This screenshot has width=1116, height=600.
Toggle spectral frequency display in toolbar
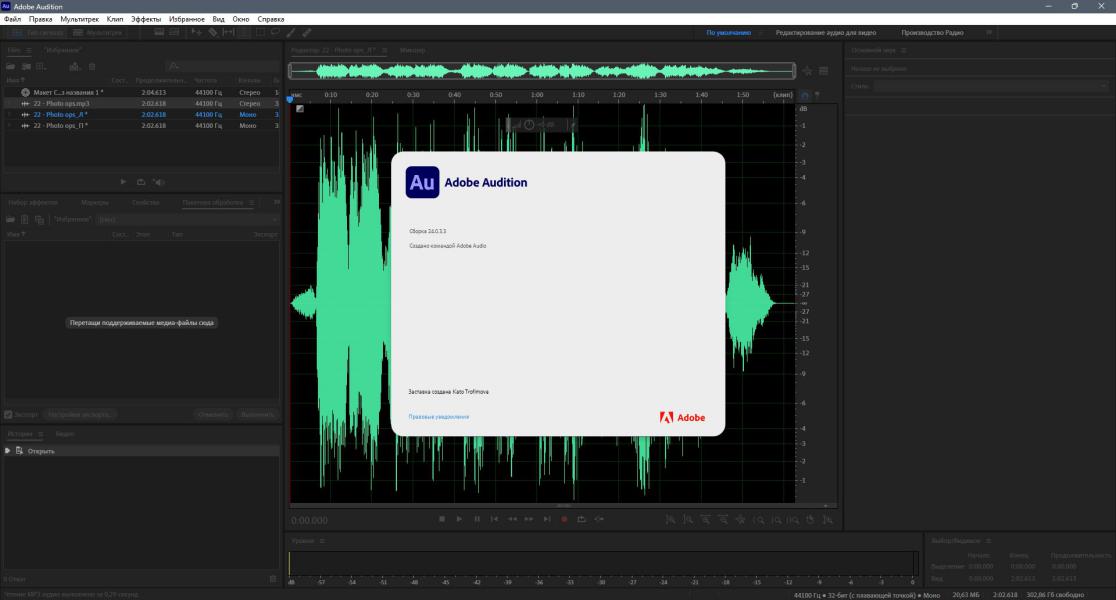pos(159,33)
